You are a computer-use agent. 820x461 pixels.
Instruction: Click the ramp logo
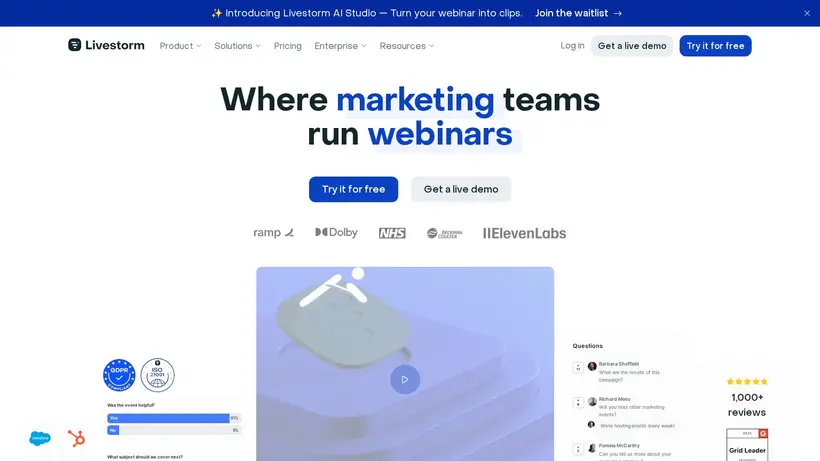click(x=274, y=233)
